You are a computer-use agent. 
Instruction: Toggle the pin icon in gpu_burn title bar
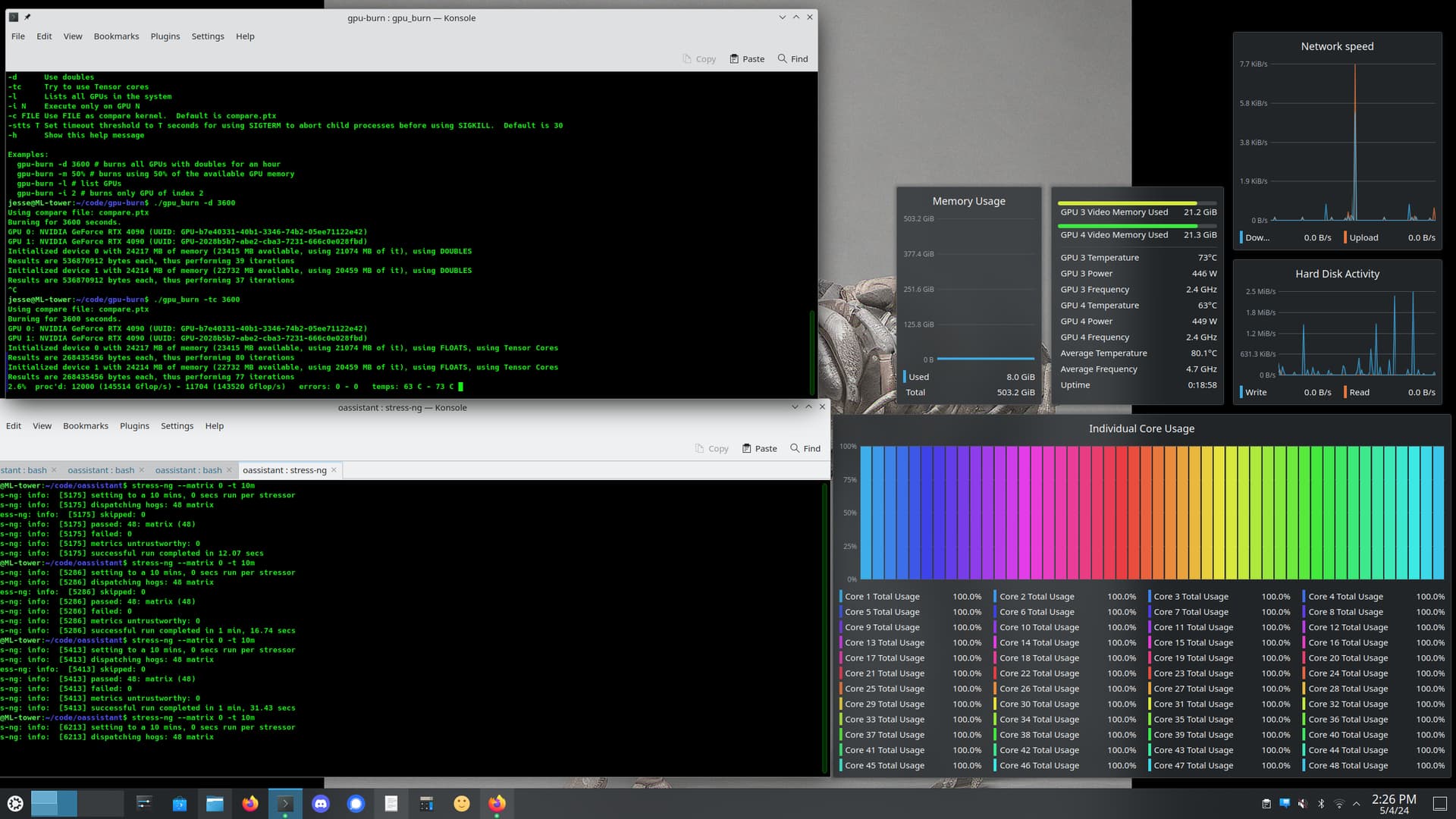tap(27, 17)
